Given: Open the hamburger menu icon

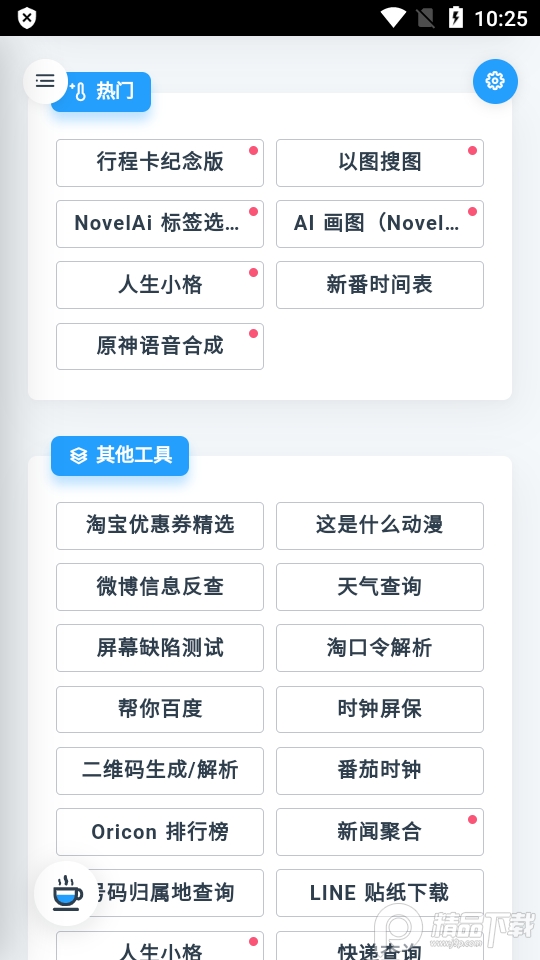Looking at the screenshot, I should [45, 81].
